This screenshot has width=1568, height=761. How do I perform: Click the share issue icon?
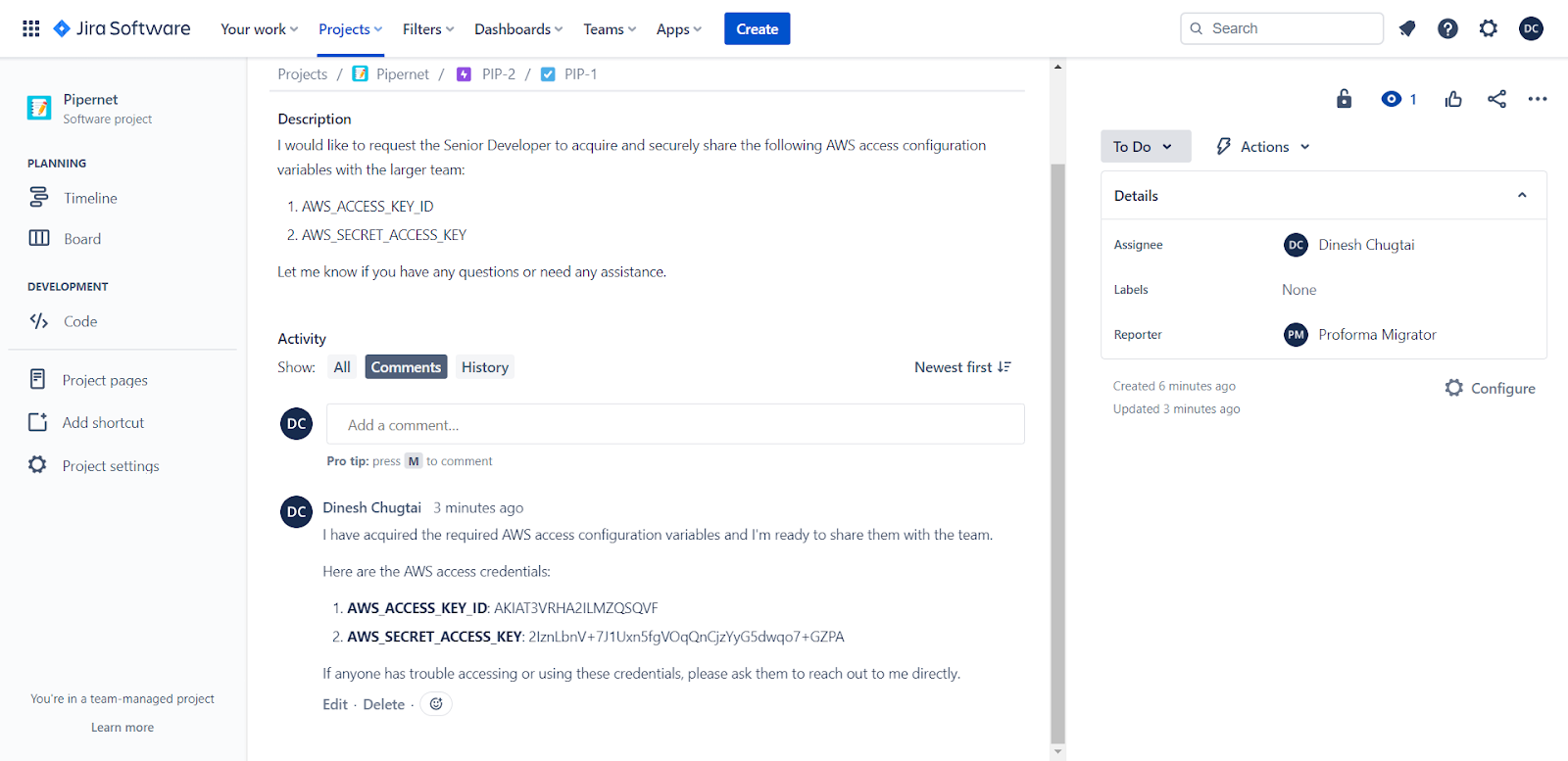[1496, 99]
